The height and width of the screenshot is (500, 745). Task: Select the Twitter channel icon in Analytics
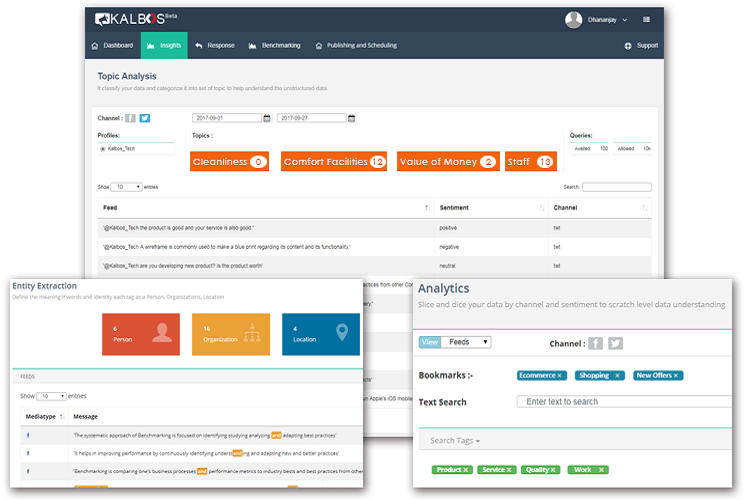point(615,343)
